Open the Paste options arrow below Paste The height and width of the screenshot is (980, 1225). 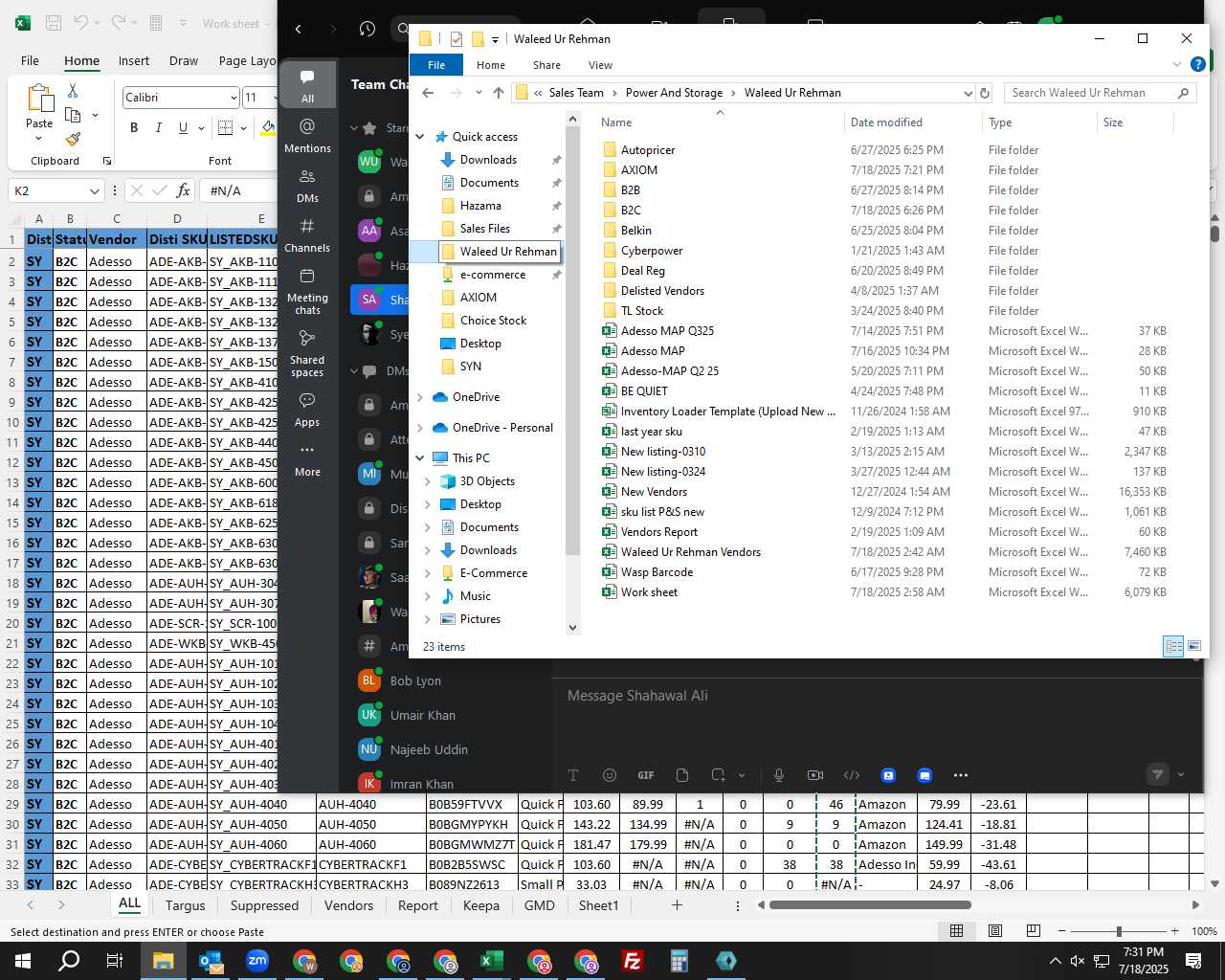[x=39, y=140]
